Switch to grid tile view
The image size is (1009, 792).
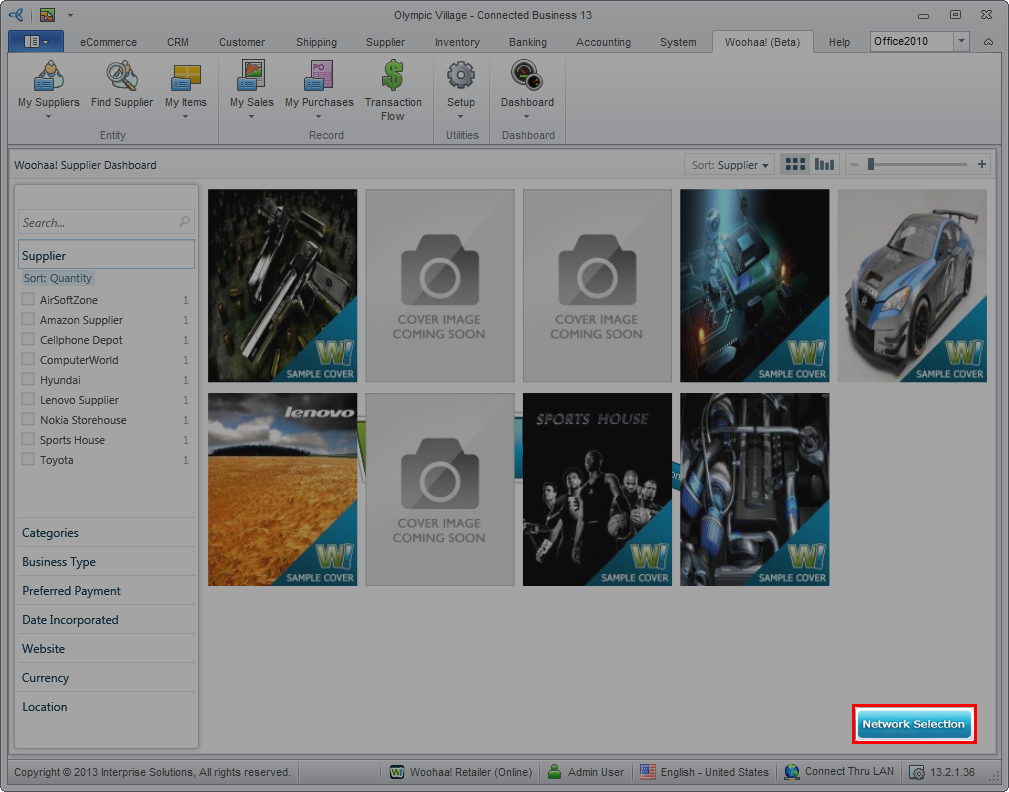point(795,165)
